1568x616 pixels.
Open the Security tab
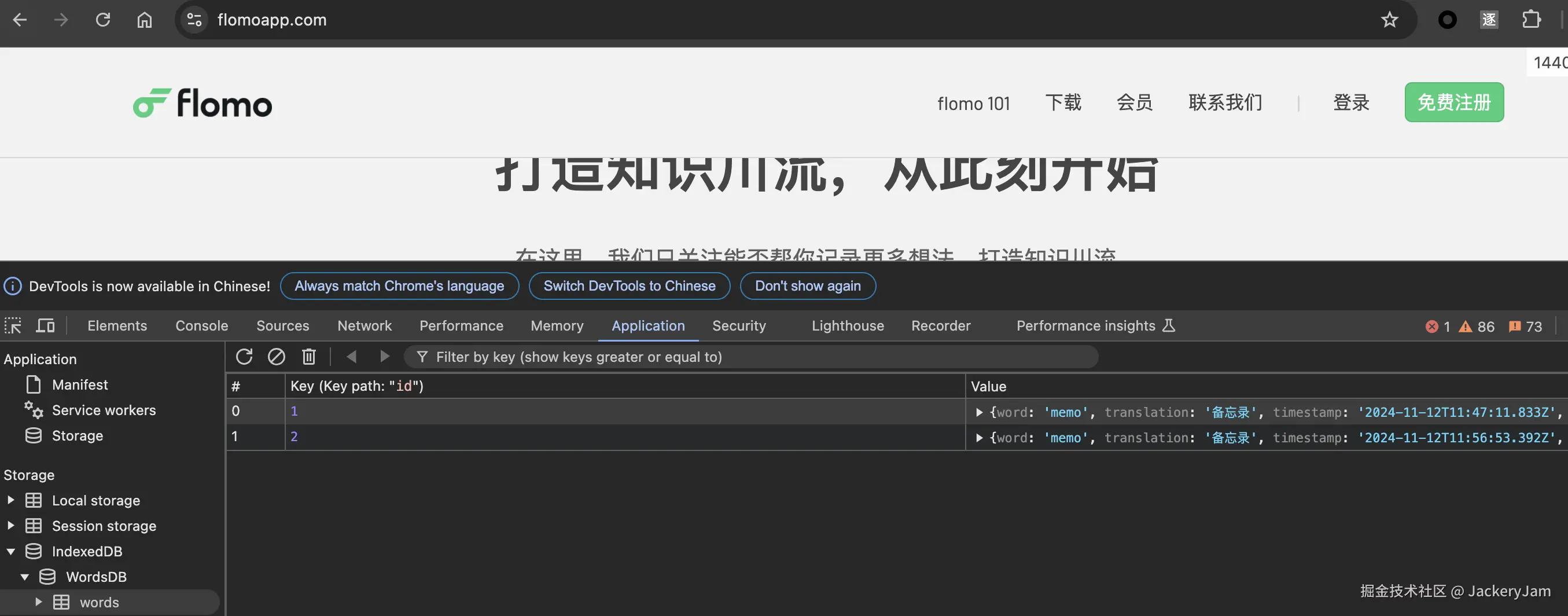pos(739,326)
